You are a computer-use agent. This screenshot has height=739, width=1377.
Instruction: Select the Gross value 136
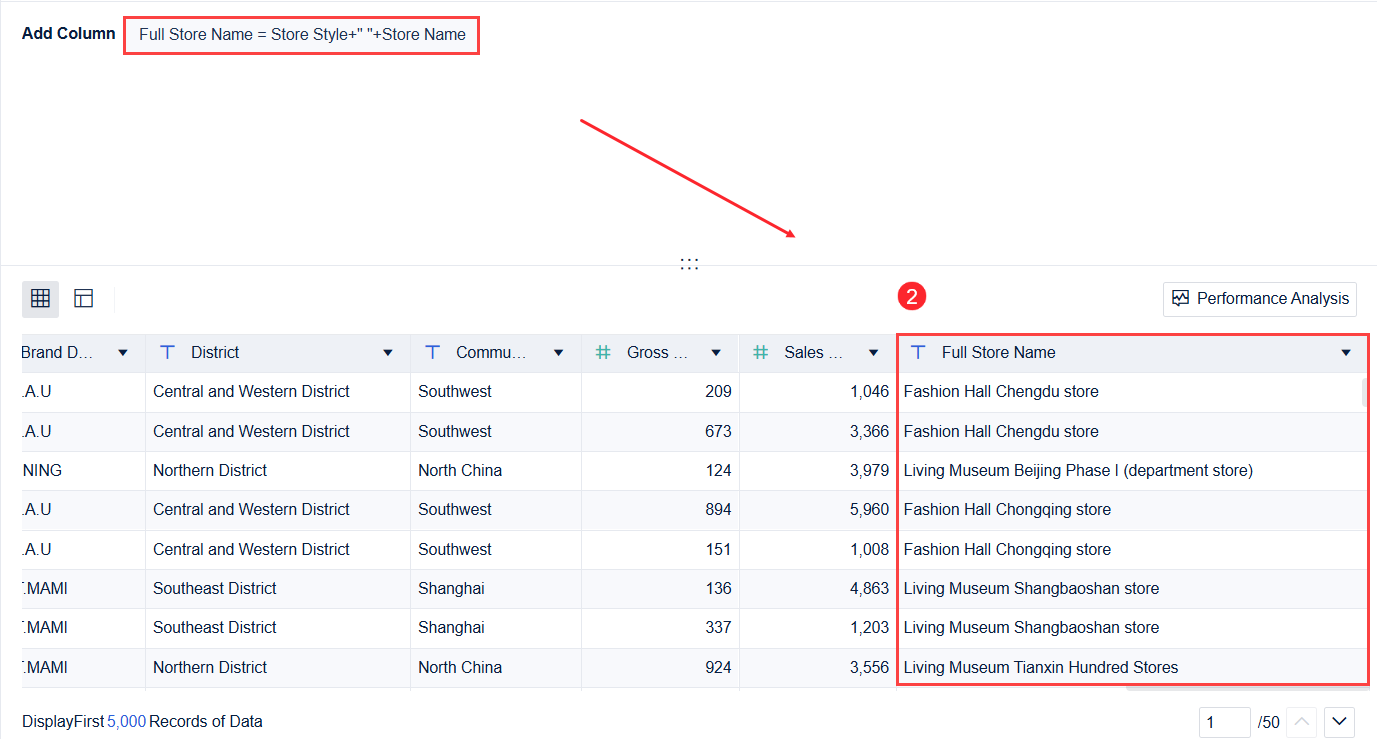pyautogui.click(x=718, y=588)
